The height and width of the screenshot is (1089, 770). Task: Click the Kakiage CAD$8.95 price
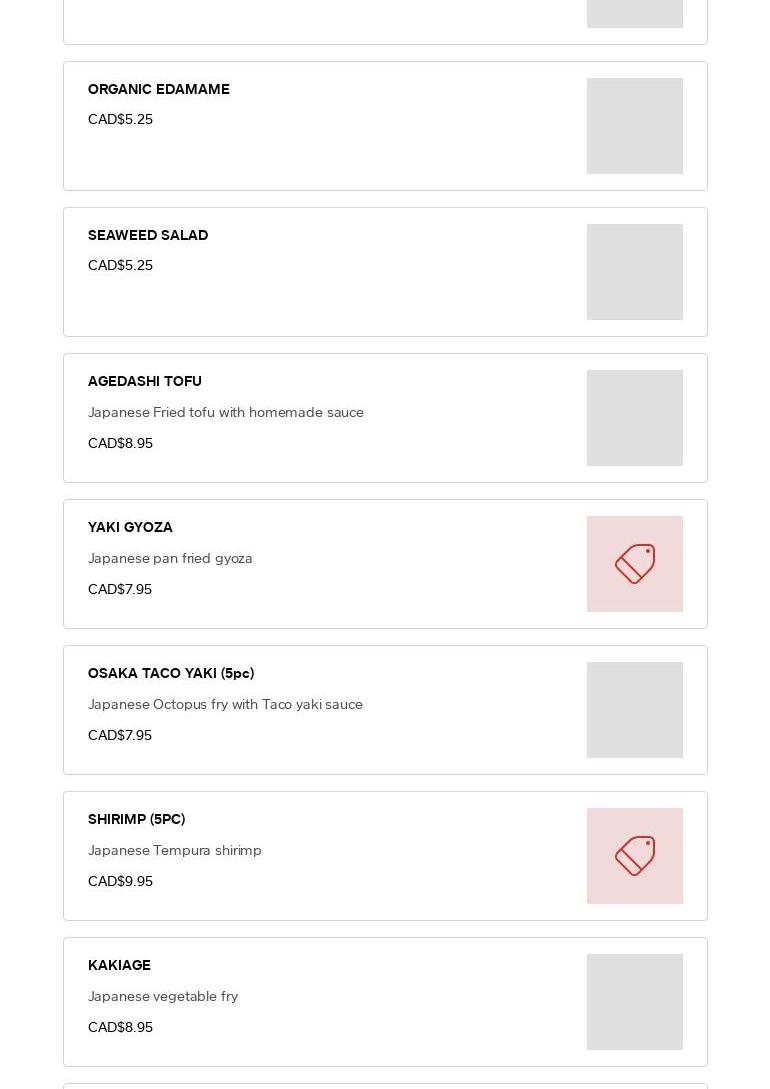click(120, 1027)
